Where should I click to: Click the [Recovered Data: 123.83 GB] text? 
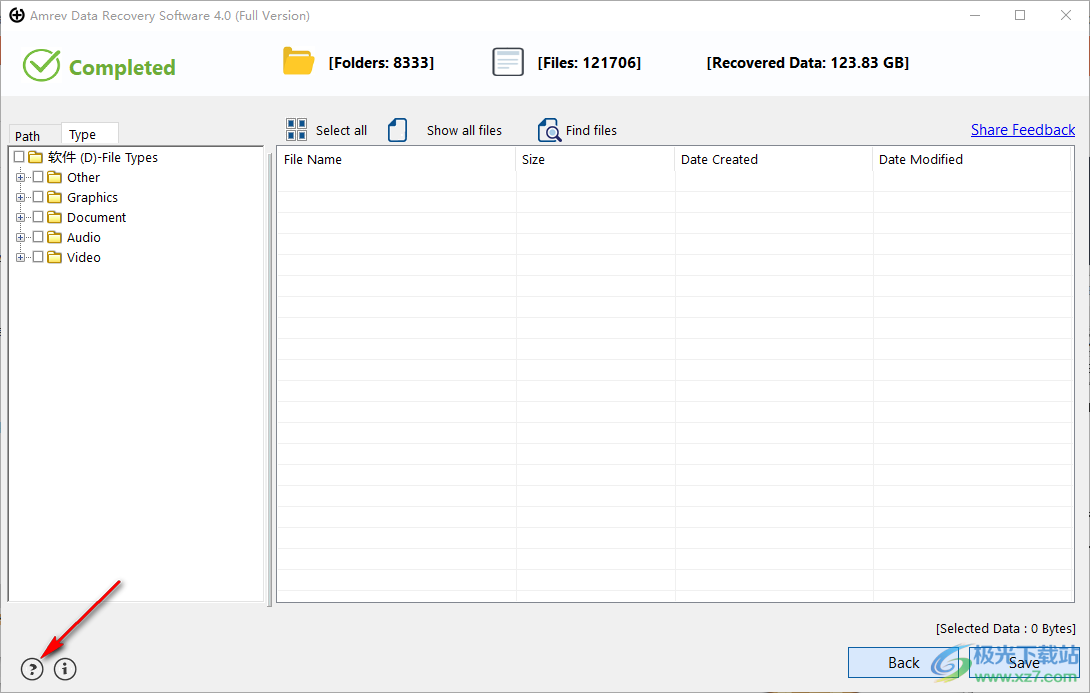tap(808, 63)
